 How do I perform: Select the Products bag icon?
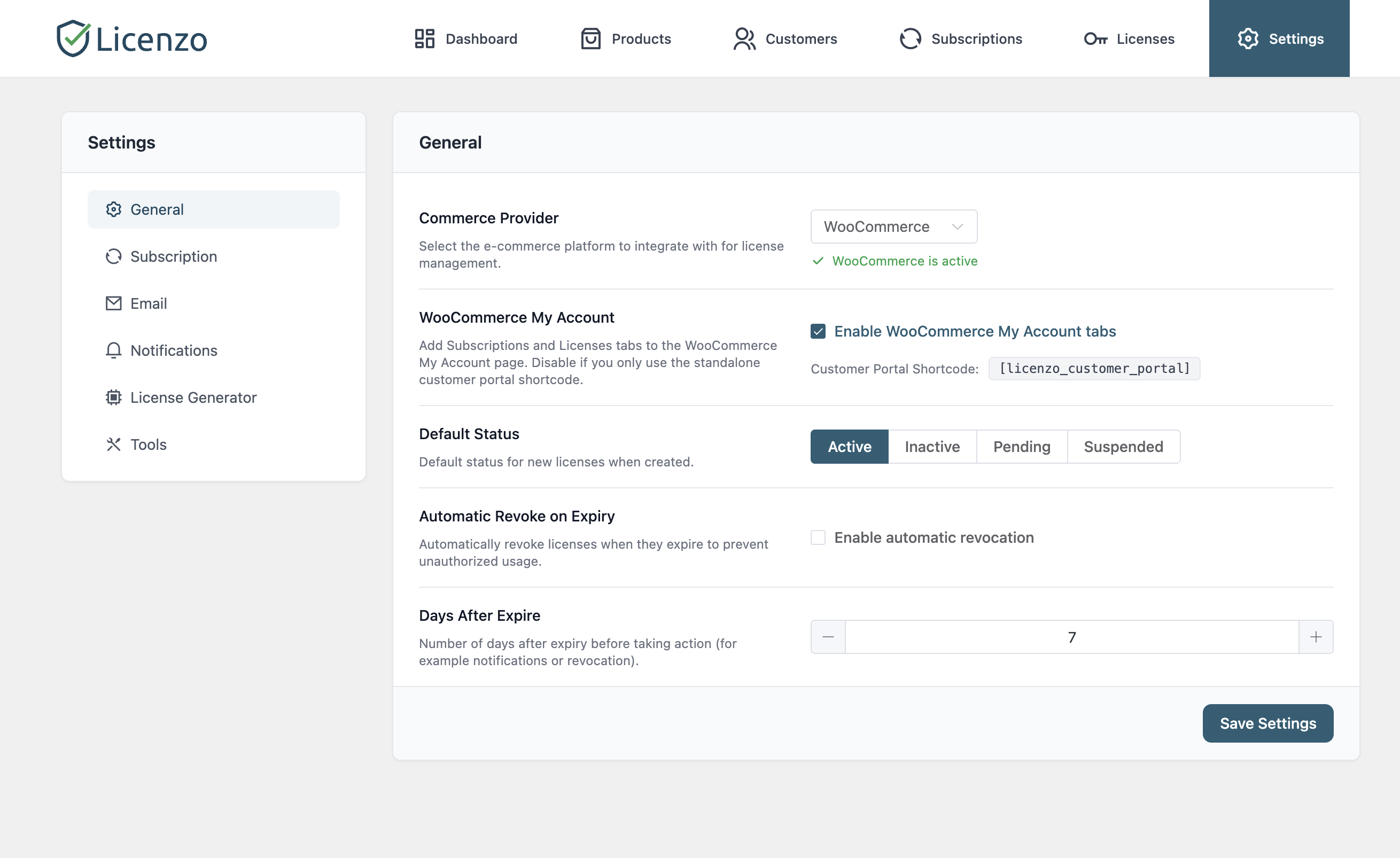pyautogui.click(x=590, y=38)
